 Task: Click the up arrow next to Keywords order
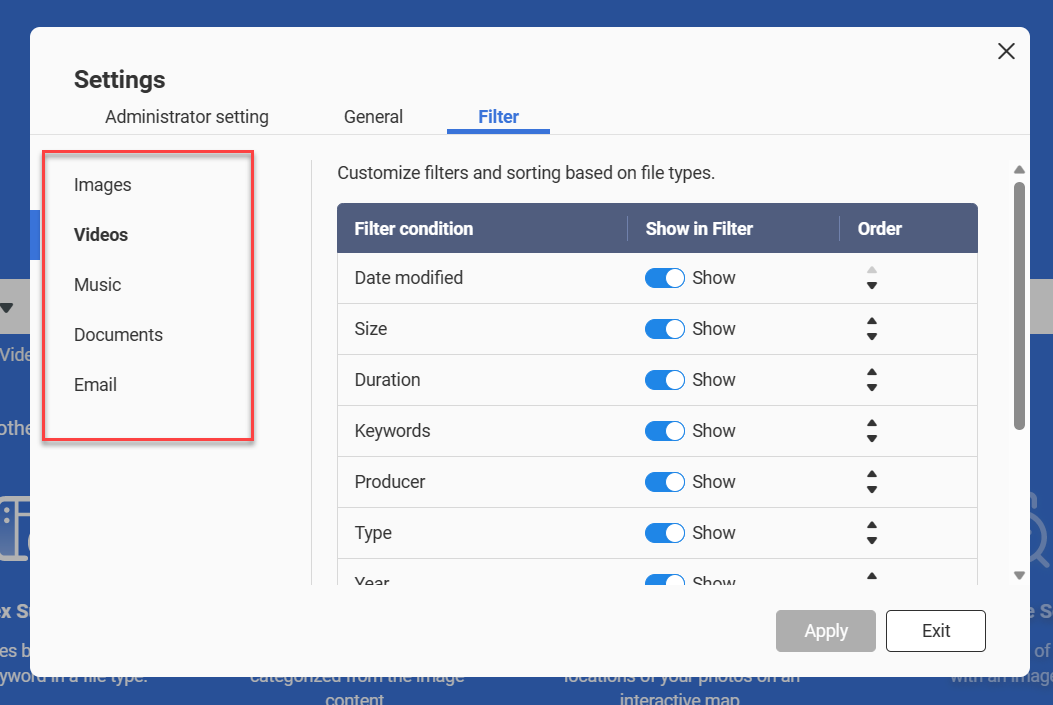(x=872, y=424)
